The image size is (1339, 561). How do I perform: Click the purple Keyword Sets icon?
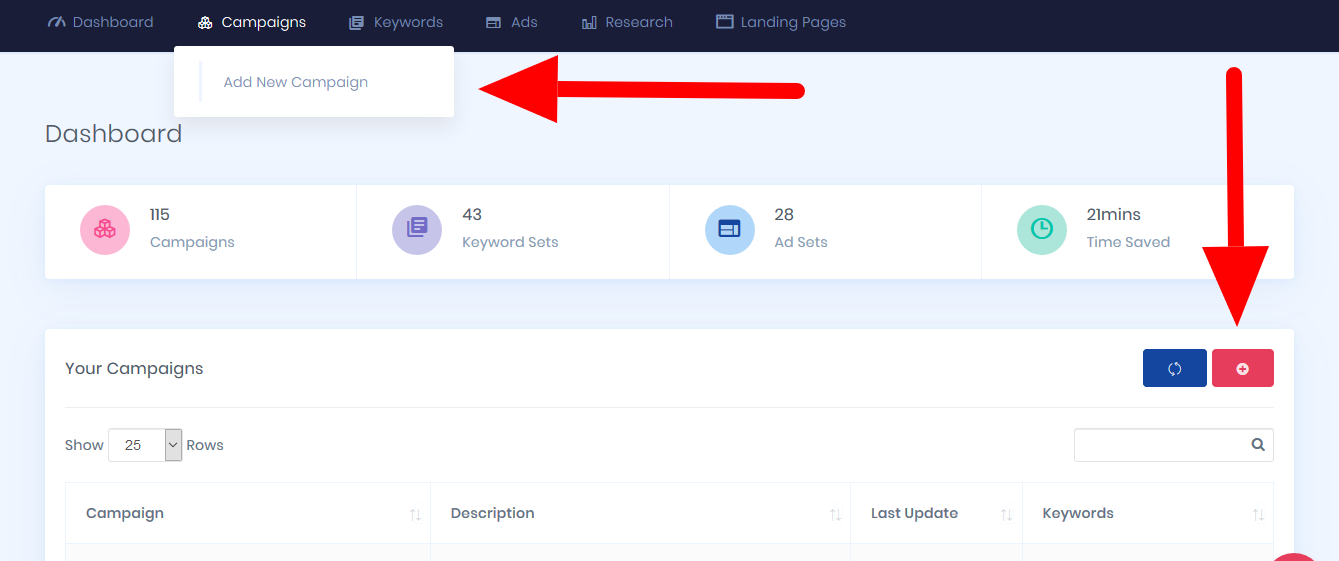point(417,229)
